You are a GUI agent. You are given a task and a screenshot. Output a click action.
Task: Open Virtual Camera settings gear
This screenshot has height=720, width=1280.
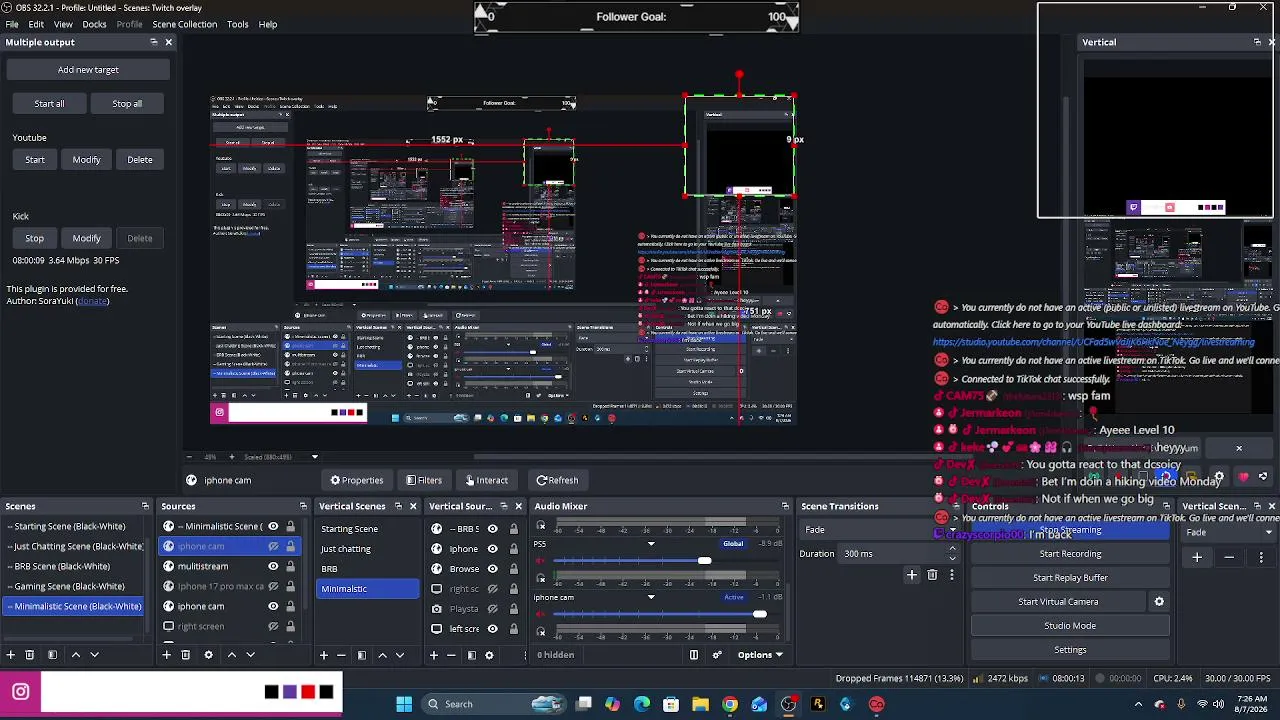[1159, 602]
